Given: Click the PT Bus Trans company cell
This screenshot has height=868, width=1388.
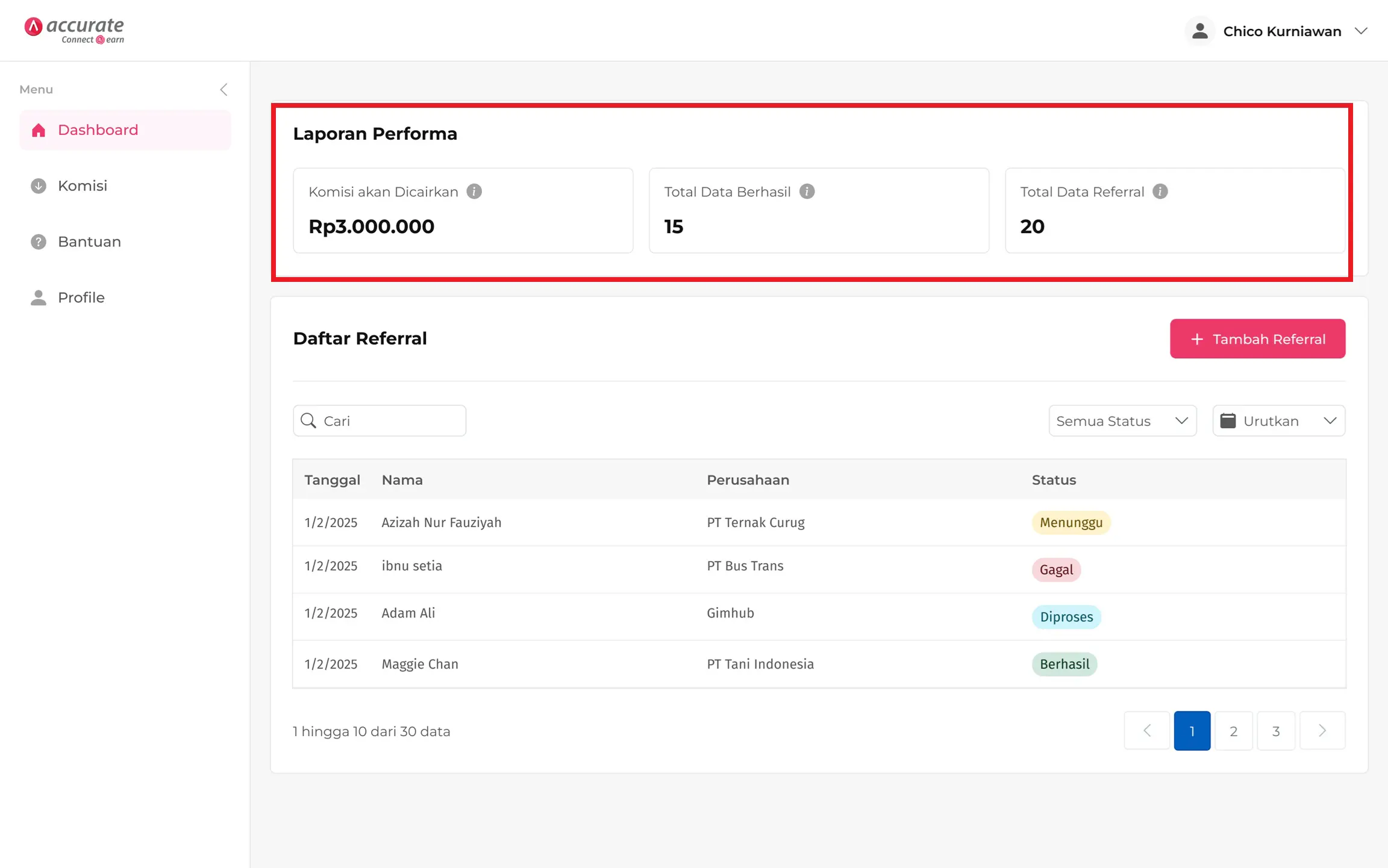Looking at the screenshot, I should click(x=745, y=566).
